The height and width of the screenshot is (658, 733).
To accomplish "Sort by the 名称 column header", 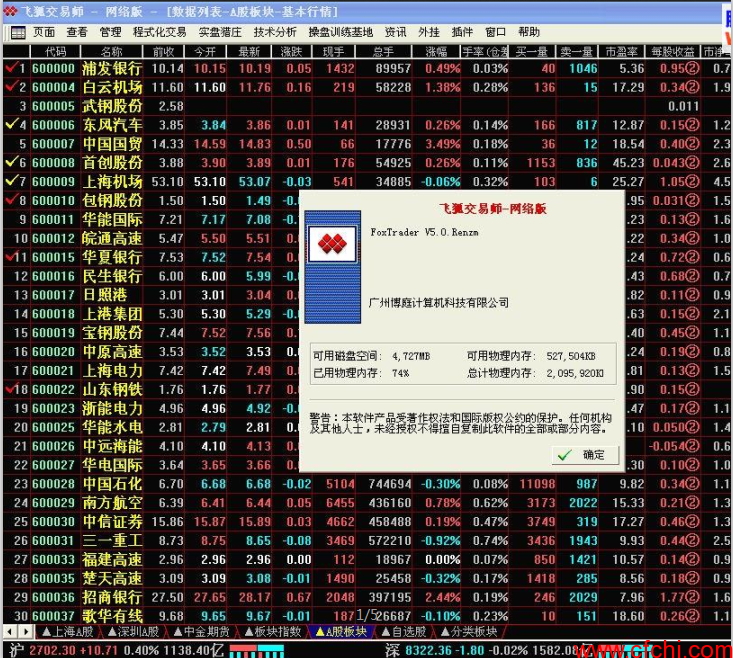I will click(x=111, y=51).
